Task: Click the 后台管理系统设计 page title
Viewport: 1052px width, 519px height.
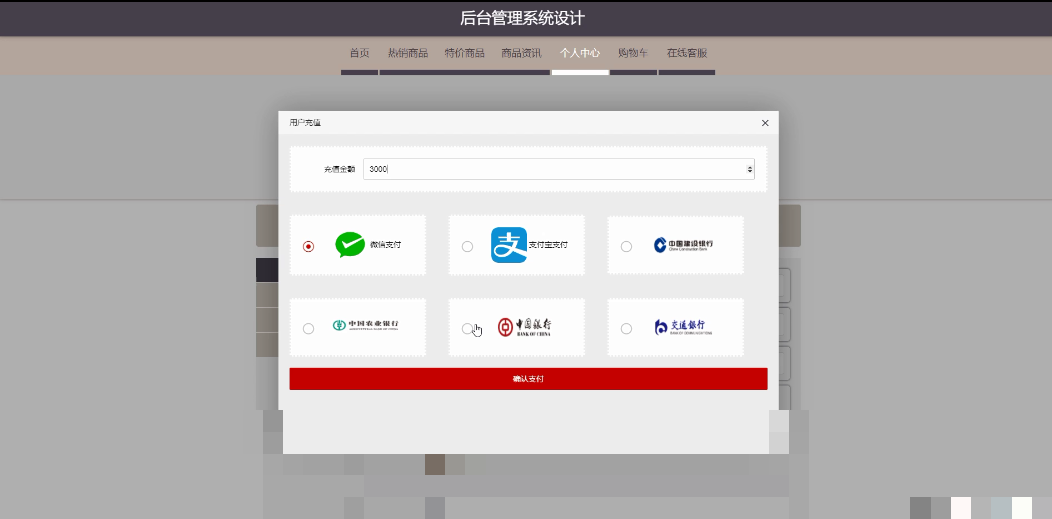Action: [x=522, y=18]
